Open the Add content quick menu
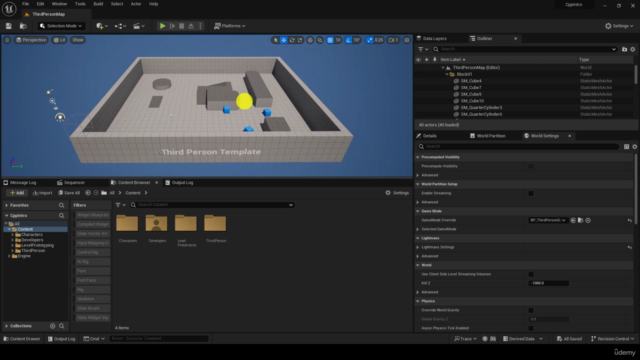The image size is (640, 360). [x=102, y=26]
